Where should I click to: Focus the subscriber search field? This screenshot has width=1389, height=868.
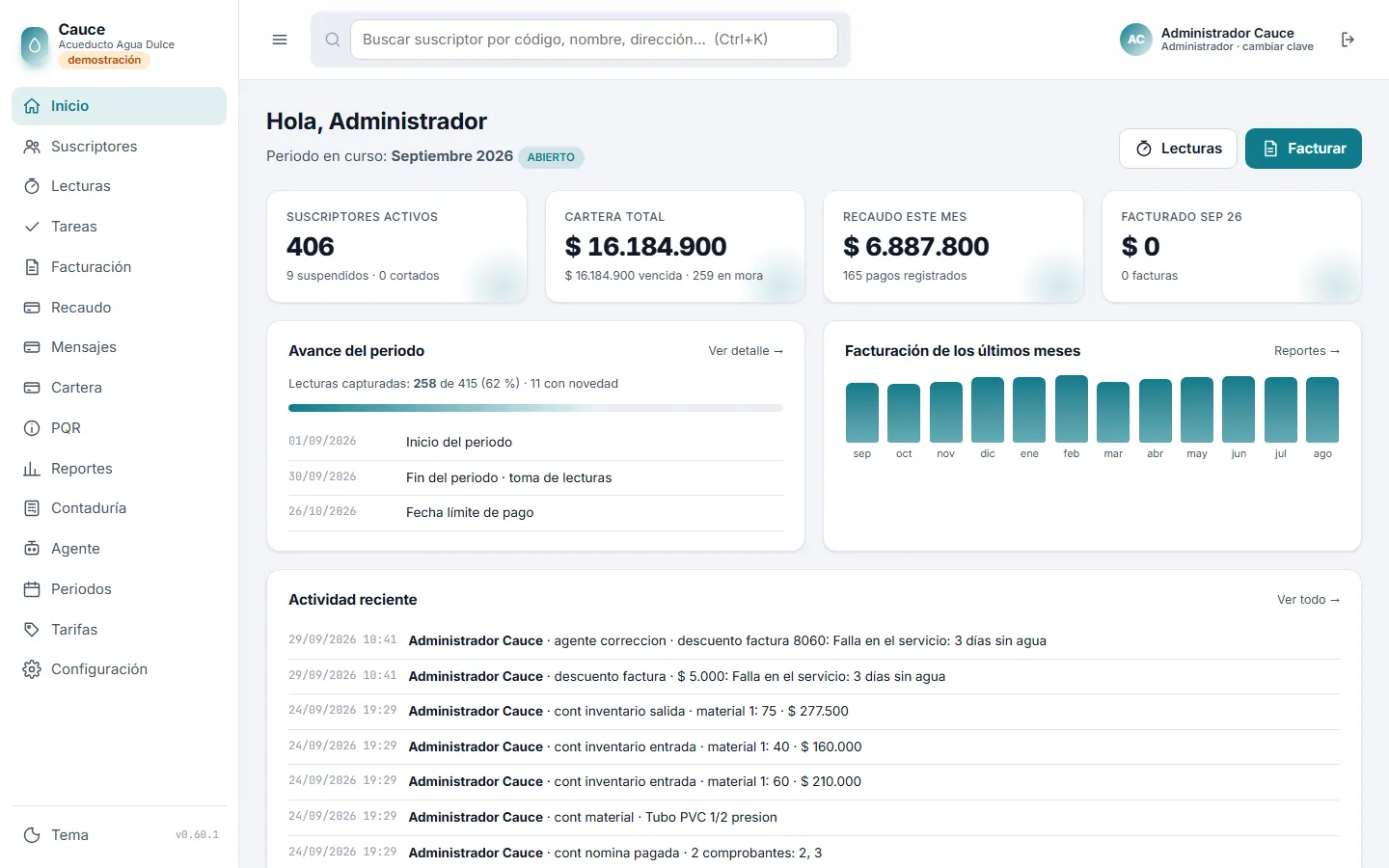(x=594, y=40)
